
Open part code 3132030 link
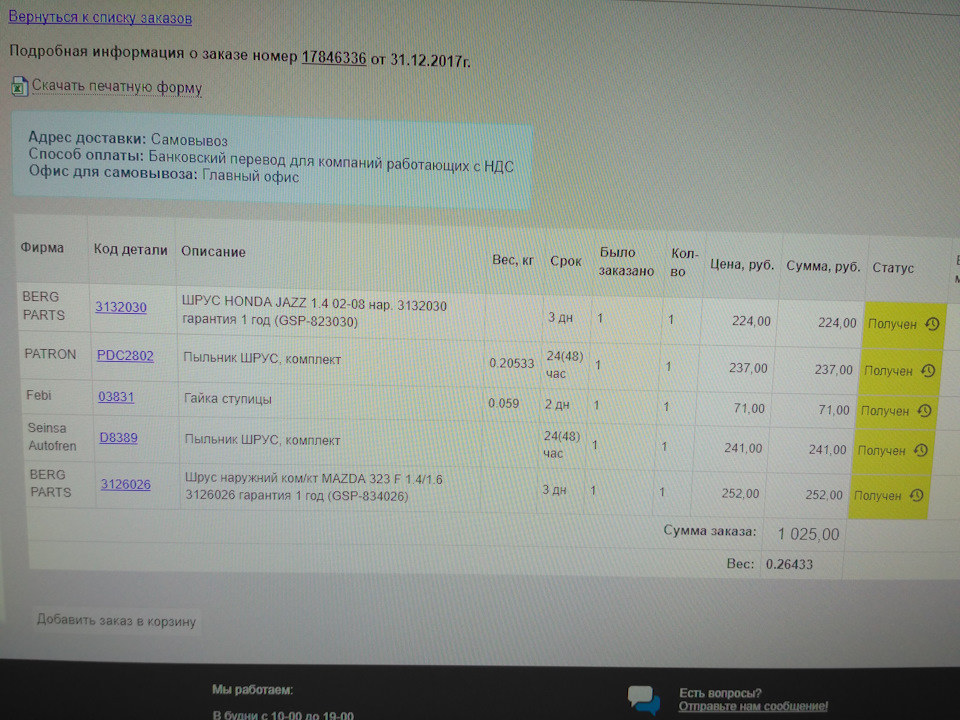(121, 307)
